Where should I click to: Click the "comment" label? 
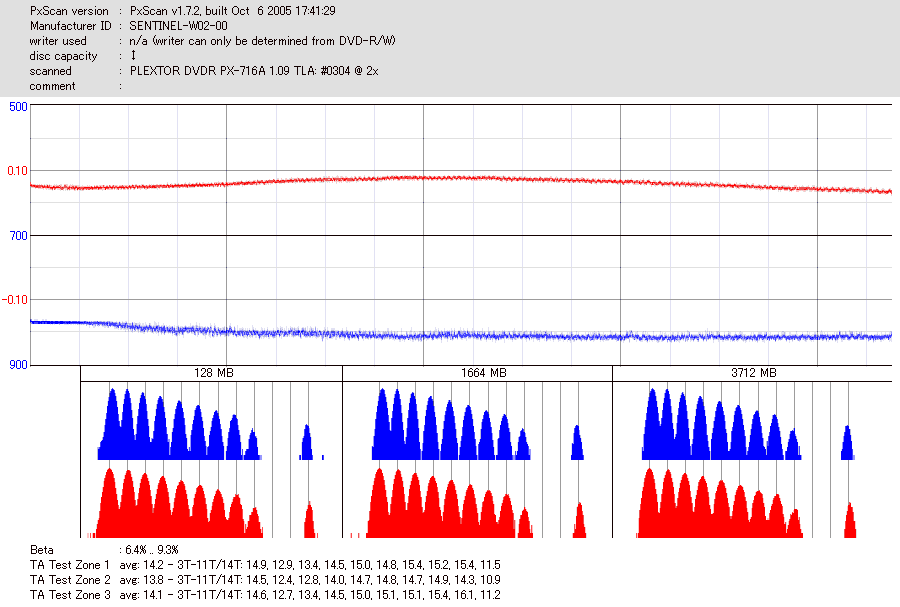[52, 86]
